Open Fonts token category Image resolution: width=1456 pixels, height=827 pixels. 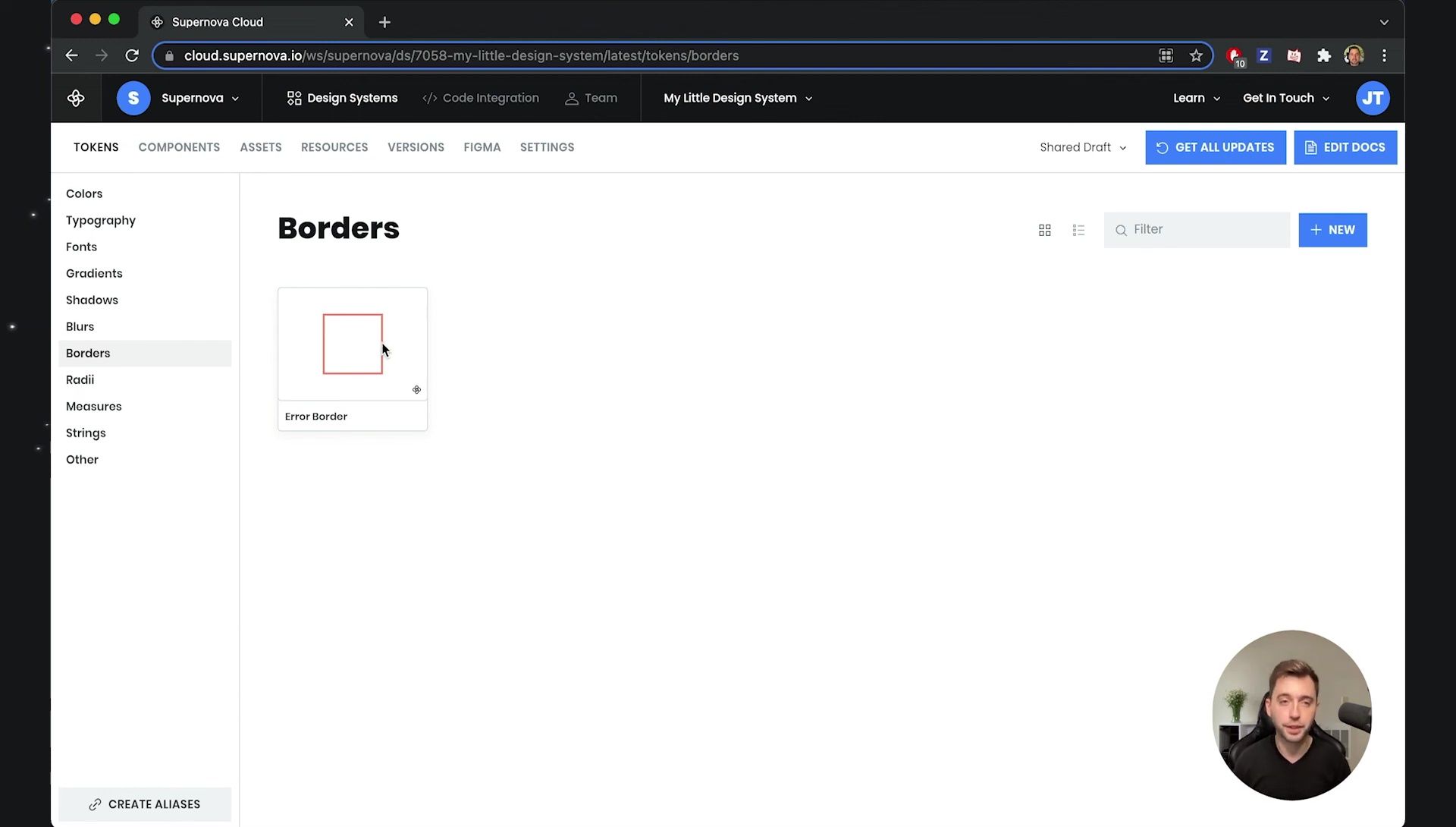tap(145, 247)
